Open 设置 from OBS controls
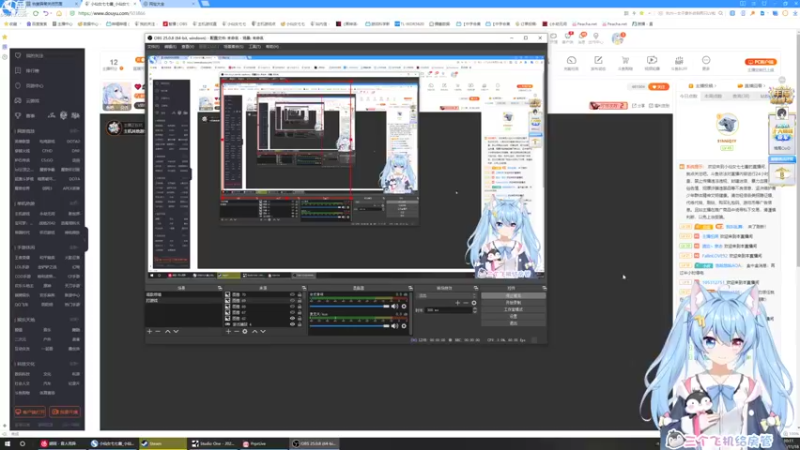Image resolution: width=800 pixels, height=450 pixels. [513, 316]
